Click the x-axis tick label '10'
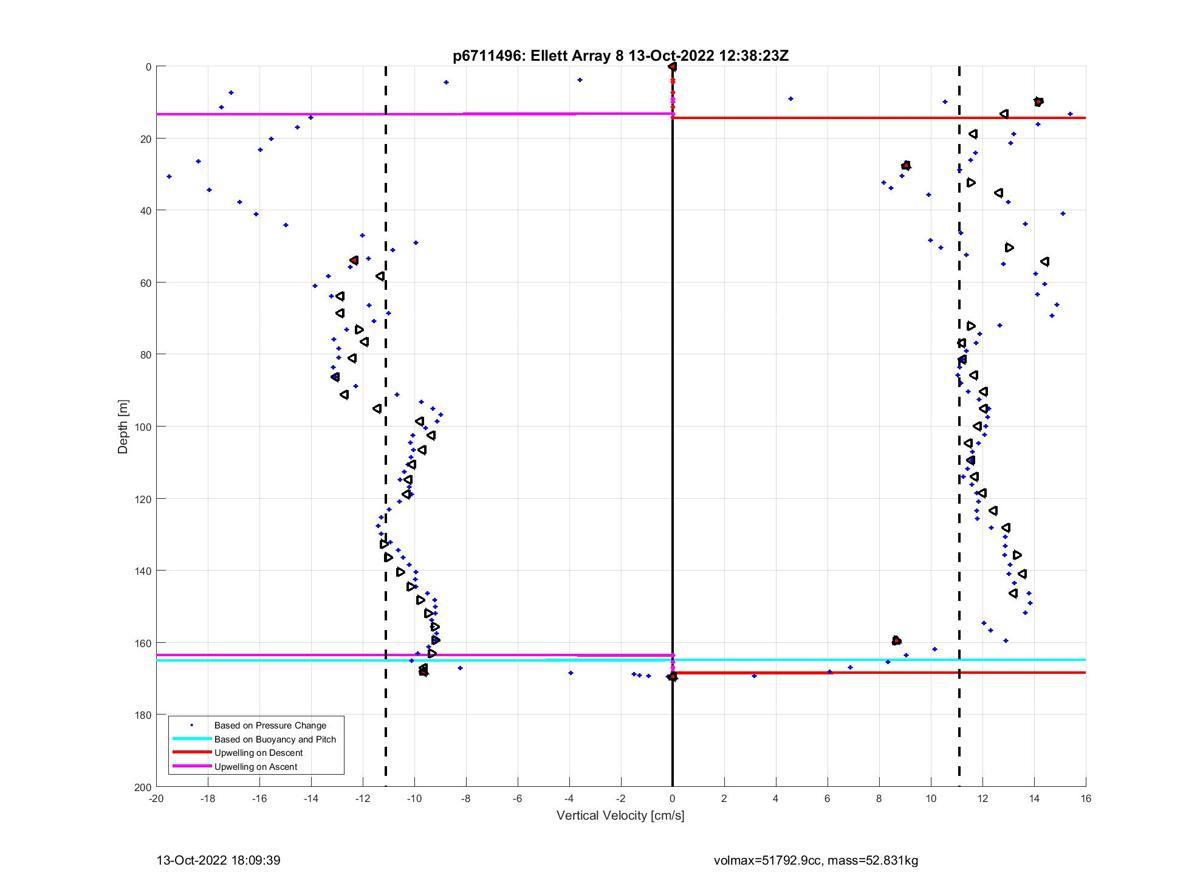1200x885 pixels. click(931, 798)
